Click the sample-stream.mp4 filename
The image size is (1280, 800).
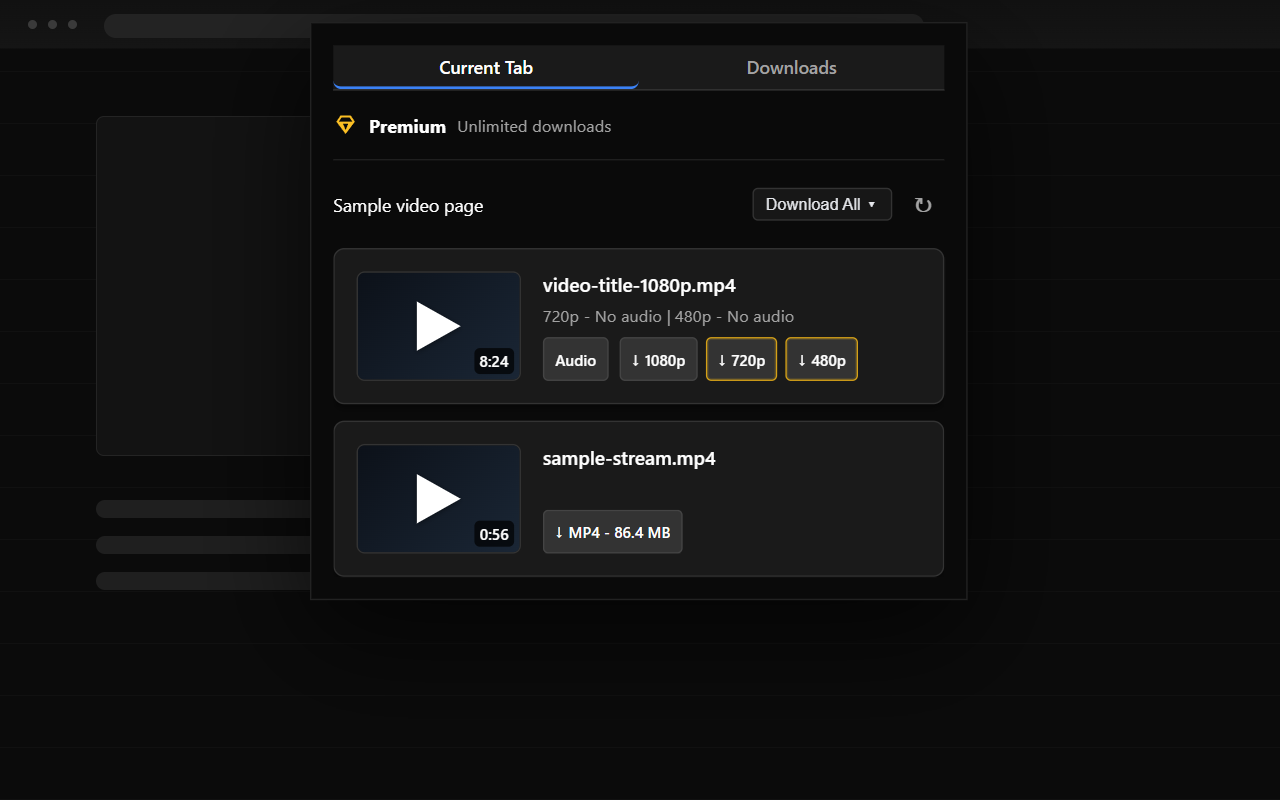629,459
